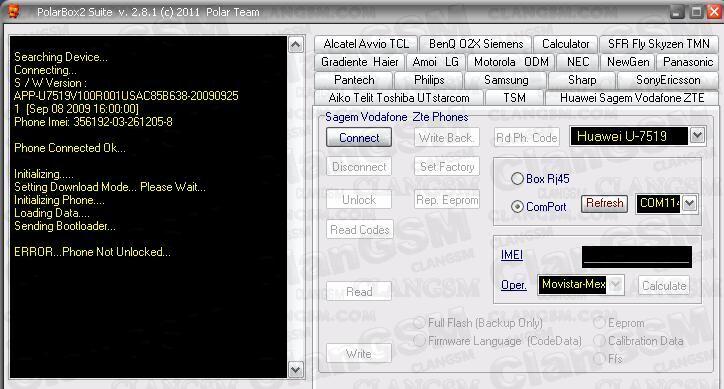Switch to the Calculator tab
Screen dimensions: 724x389
(565, 44)
